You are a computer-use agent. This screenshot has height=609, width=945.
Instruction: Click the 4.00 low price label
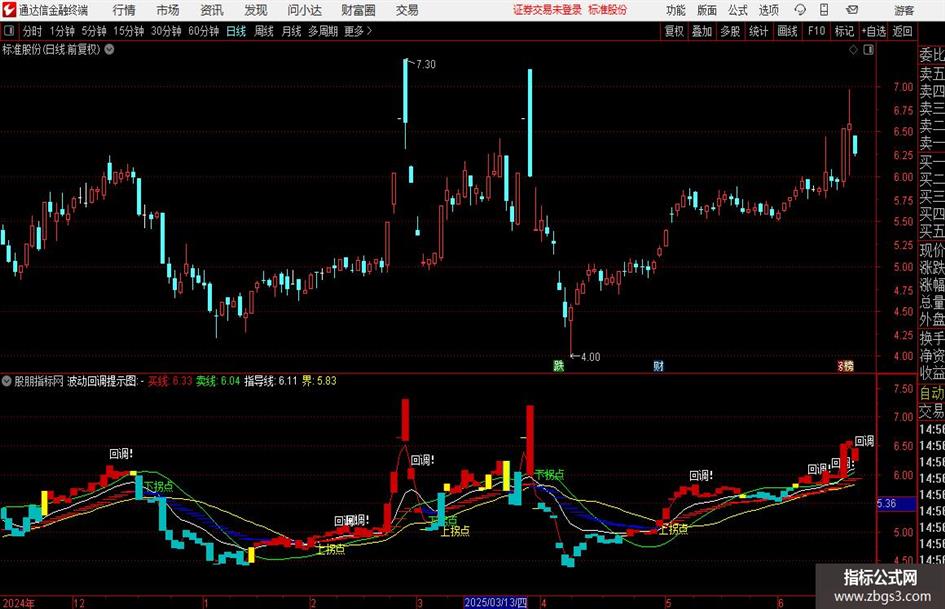590,357
